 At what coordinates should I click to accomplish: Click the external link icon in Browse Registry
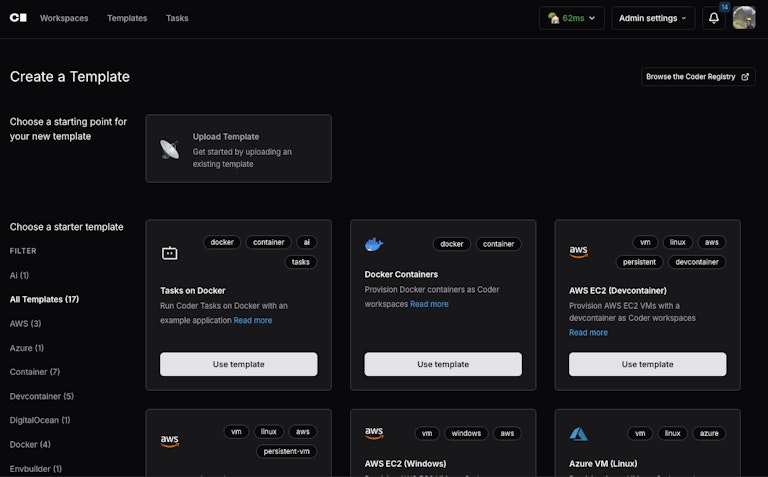pos(744,77)
